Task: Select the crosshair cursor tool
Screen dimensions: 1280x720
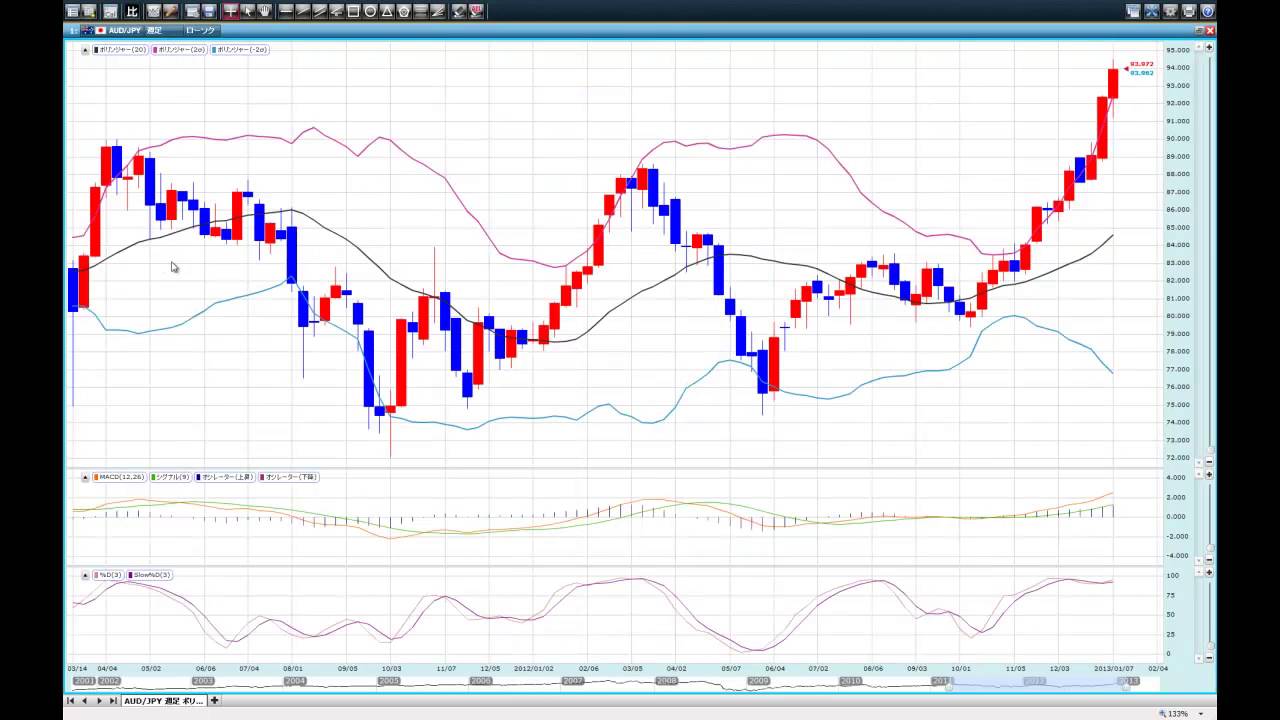Action: [x=230, y=11]
